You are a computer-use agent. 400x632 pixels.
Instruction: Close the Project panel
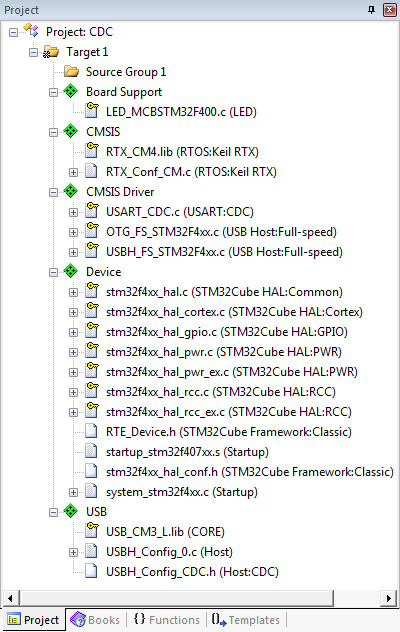[390, 10]
